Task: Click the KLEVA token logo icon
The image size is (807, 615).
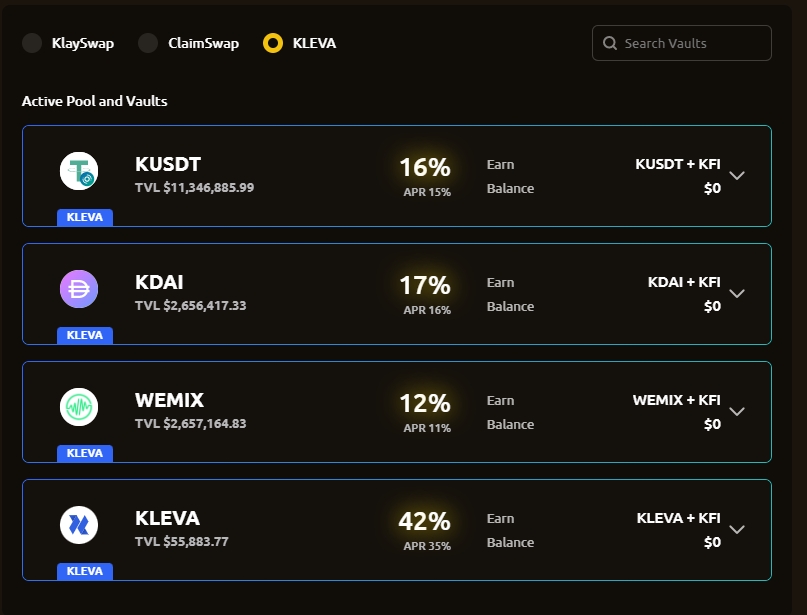Action: pos(79,525)
